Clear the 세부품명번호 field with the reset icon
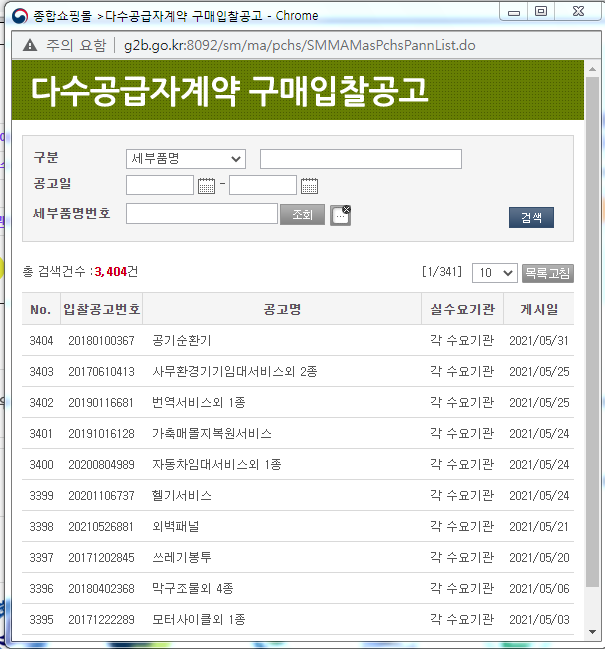Image resolution: width=605 pixels, height=649 pixels. (x=341, y=215)
